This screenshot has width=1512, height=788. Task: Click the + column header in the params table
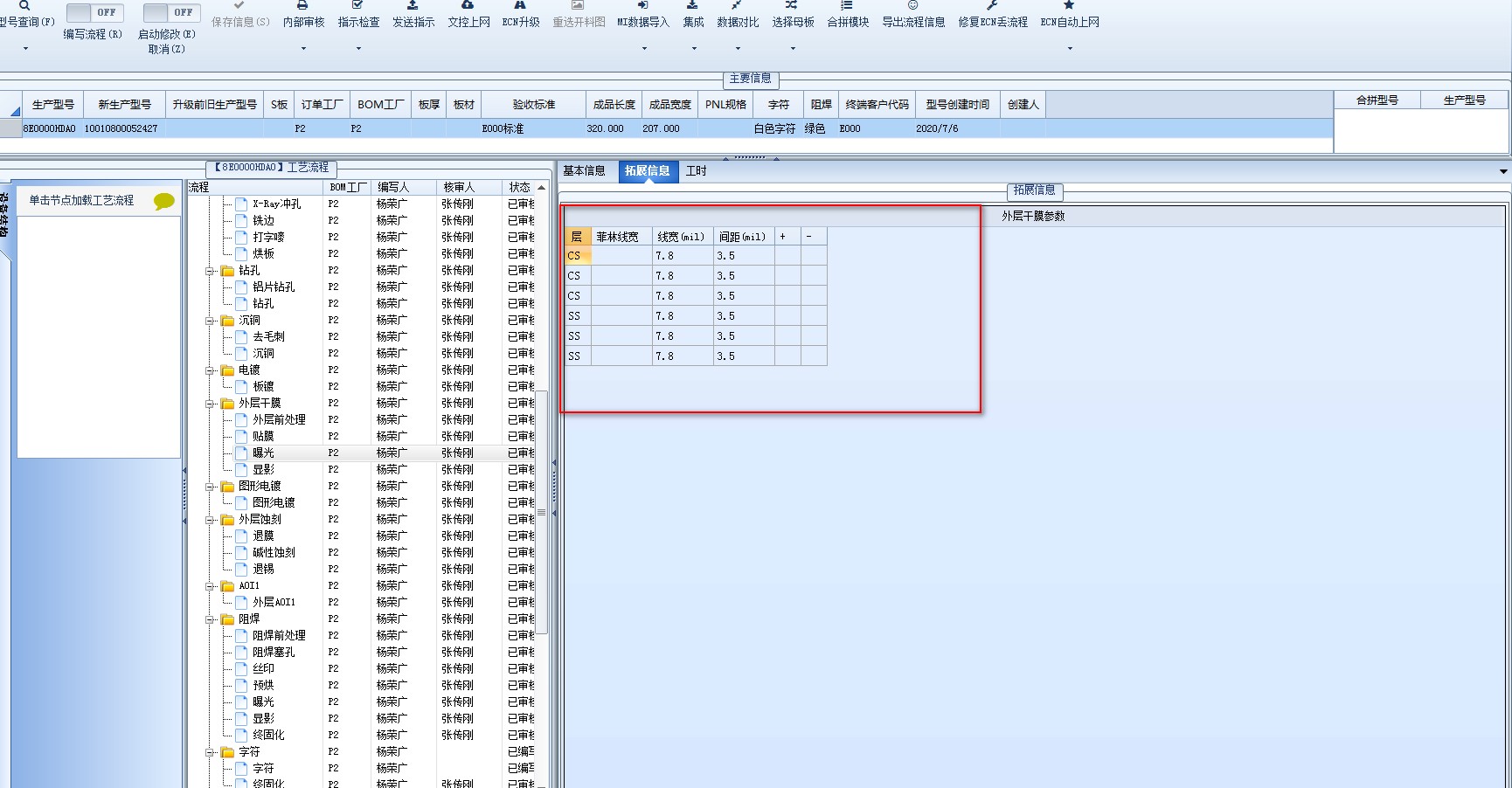[x=787, y=237]
